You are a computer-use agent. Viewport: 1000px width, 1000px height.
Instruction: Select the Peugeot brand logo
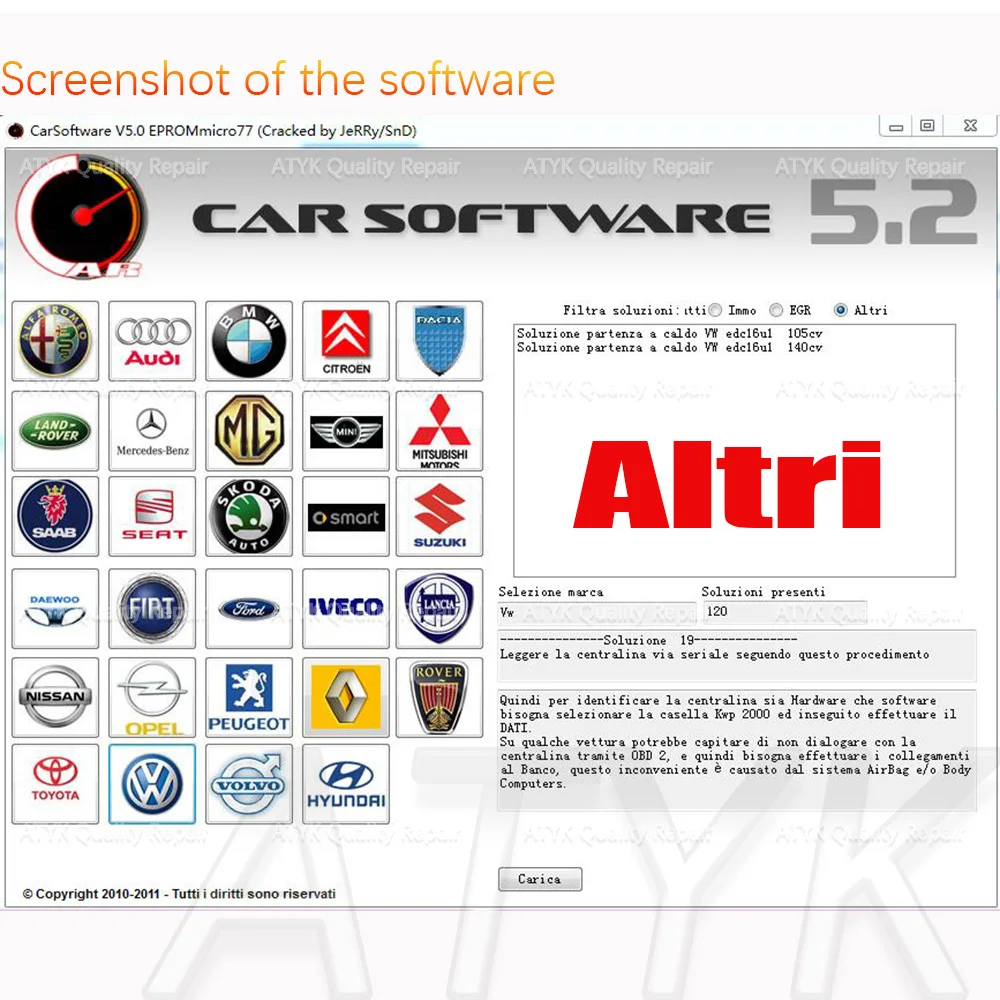click(249, 698)
